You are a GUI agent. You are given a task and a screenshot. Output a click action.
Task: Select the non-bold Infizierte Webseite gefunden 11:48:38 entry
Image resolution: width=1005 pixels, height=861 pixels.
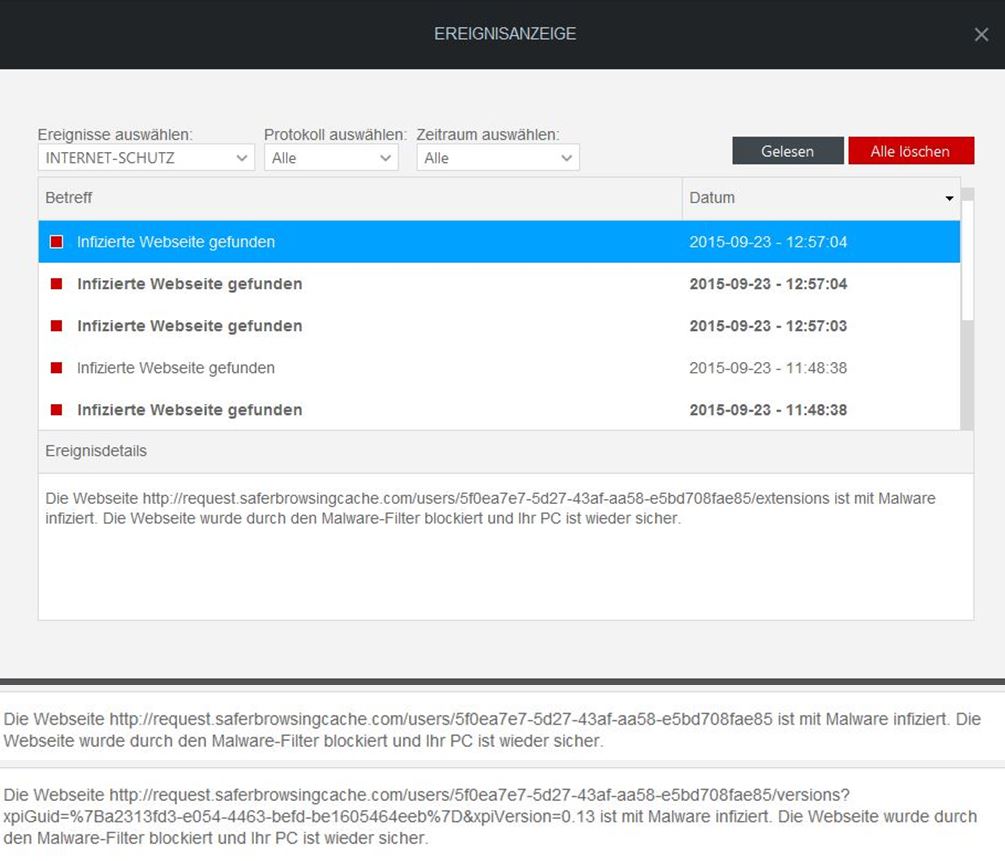[499, 368]
